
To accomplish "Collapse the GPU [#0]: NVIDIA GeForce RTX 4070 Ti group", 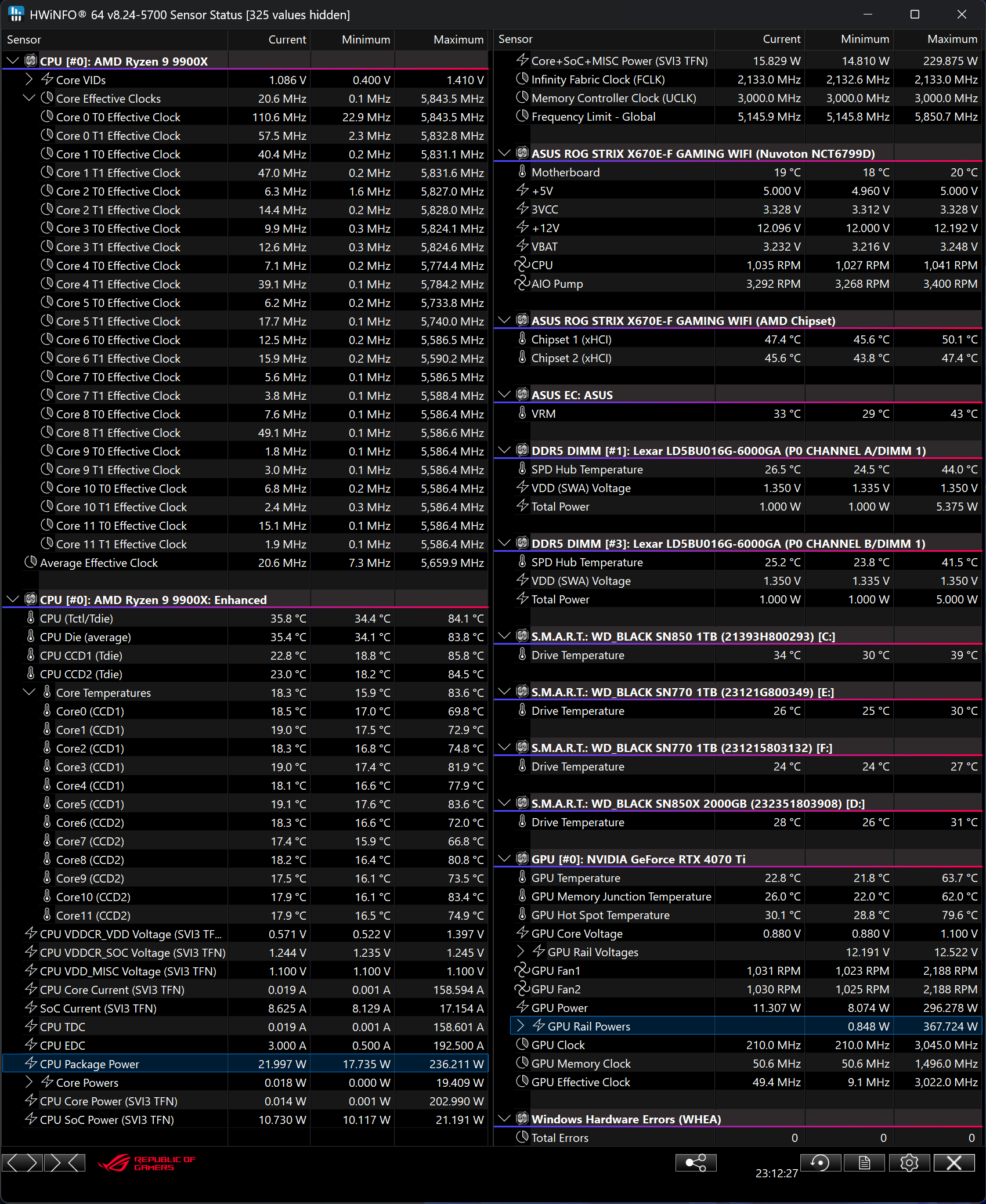I will click(x=504, y=858).
